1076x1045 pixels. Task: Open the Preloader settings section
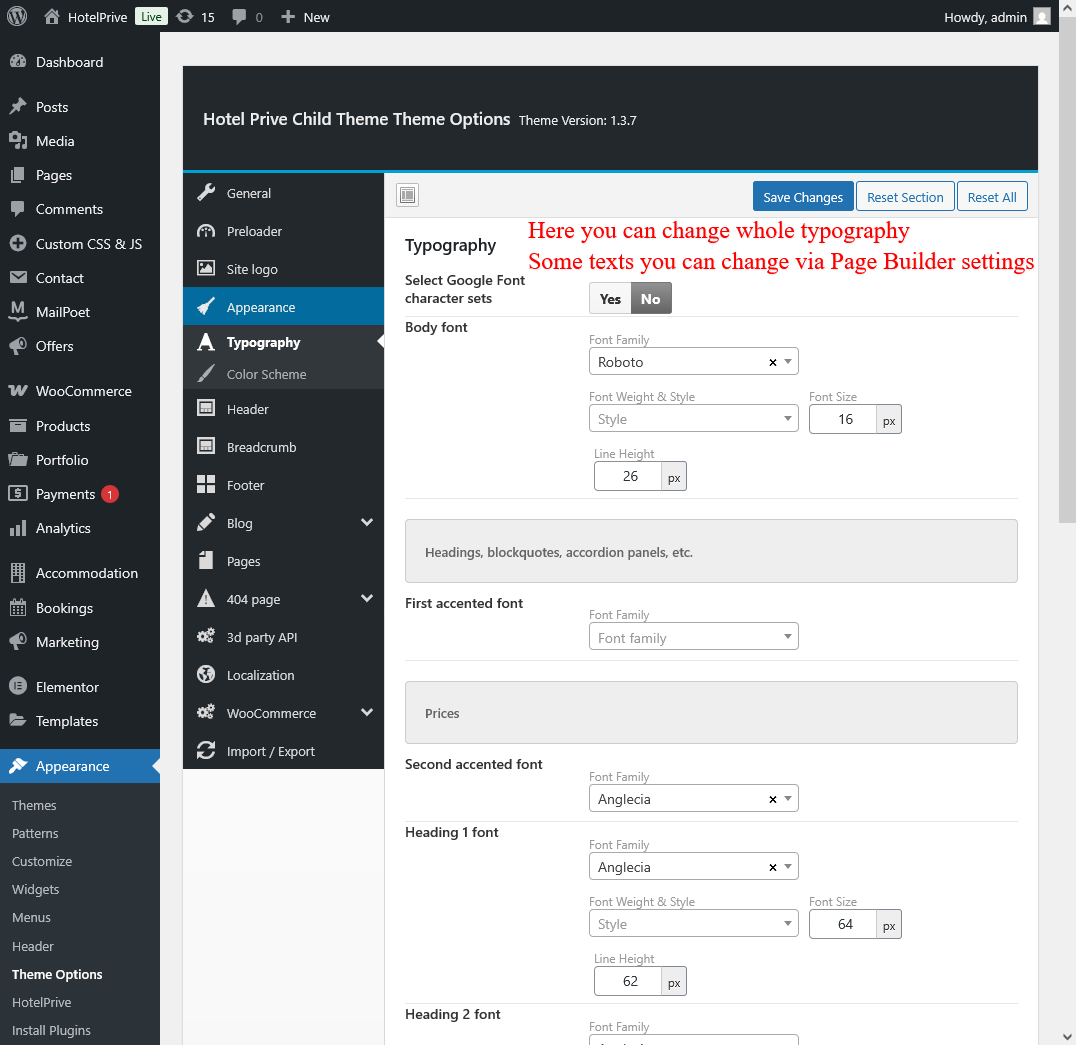tap(254, 231)
